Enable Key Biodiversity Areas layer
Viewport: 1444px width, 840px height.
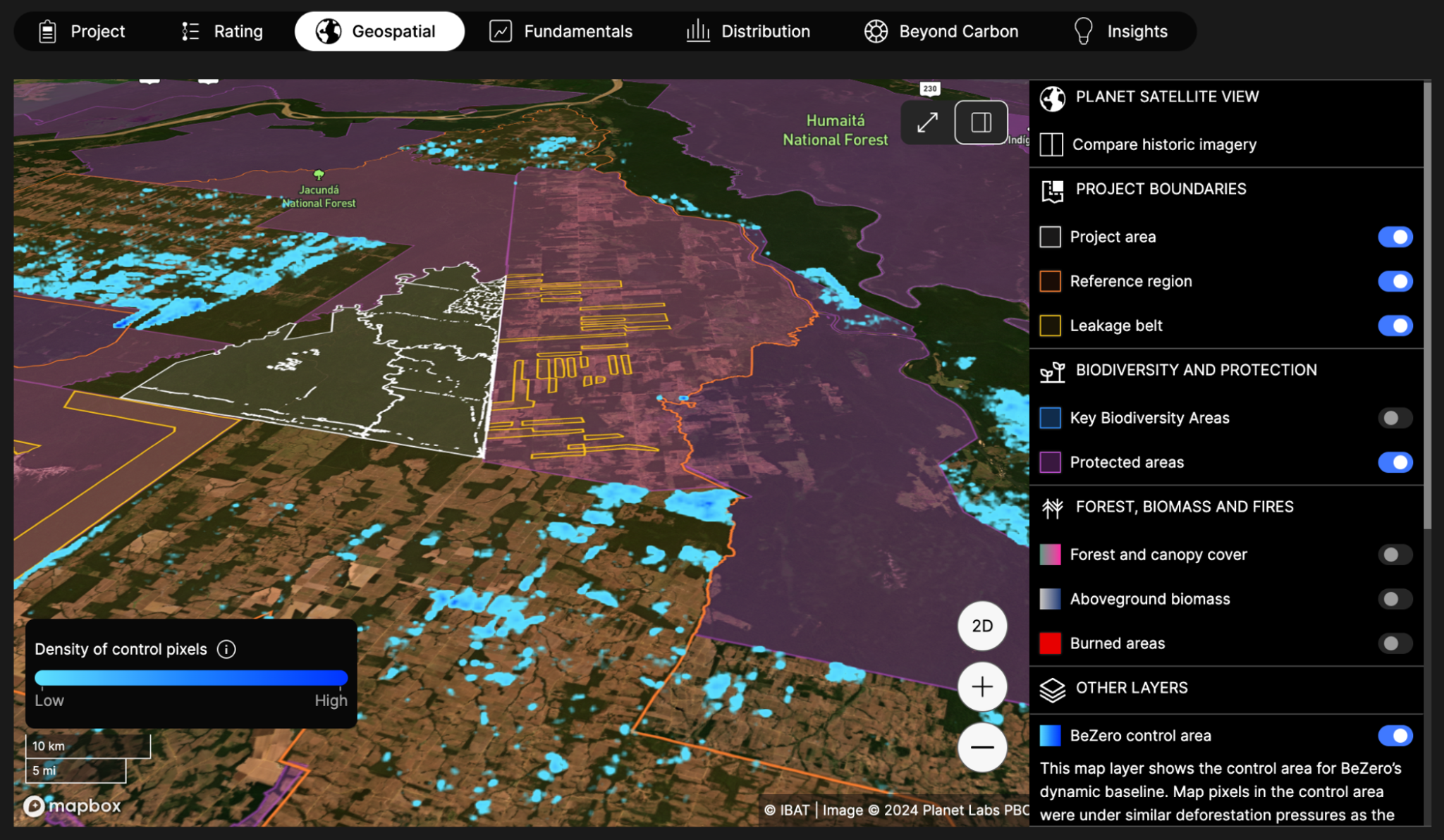click(x=1395, y=418)
